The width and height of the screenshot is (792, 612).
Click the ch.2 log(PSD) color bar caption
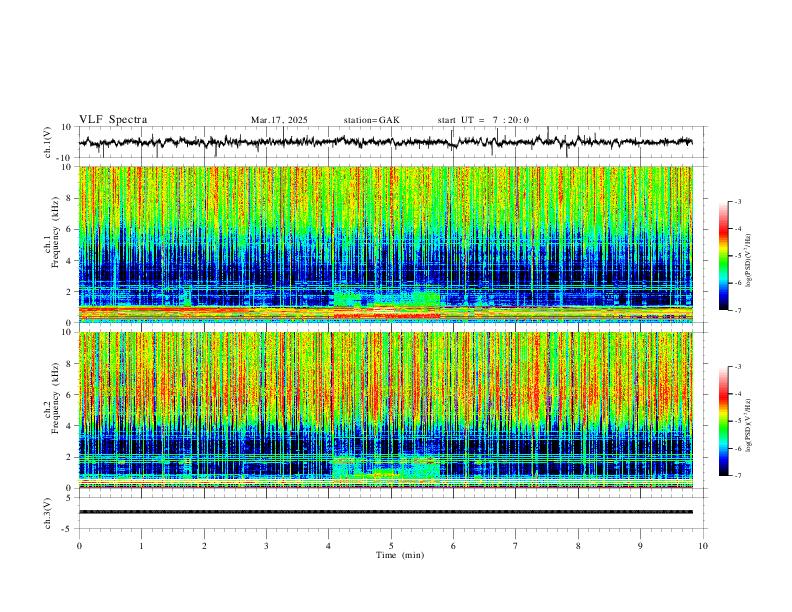coord(749,425)
